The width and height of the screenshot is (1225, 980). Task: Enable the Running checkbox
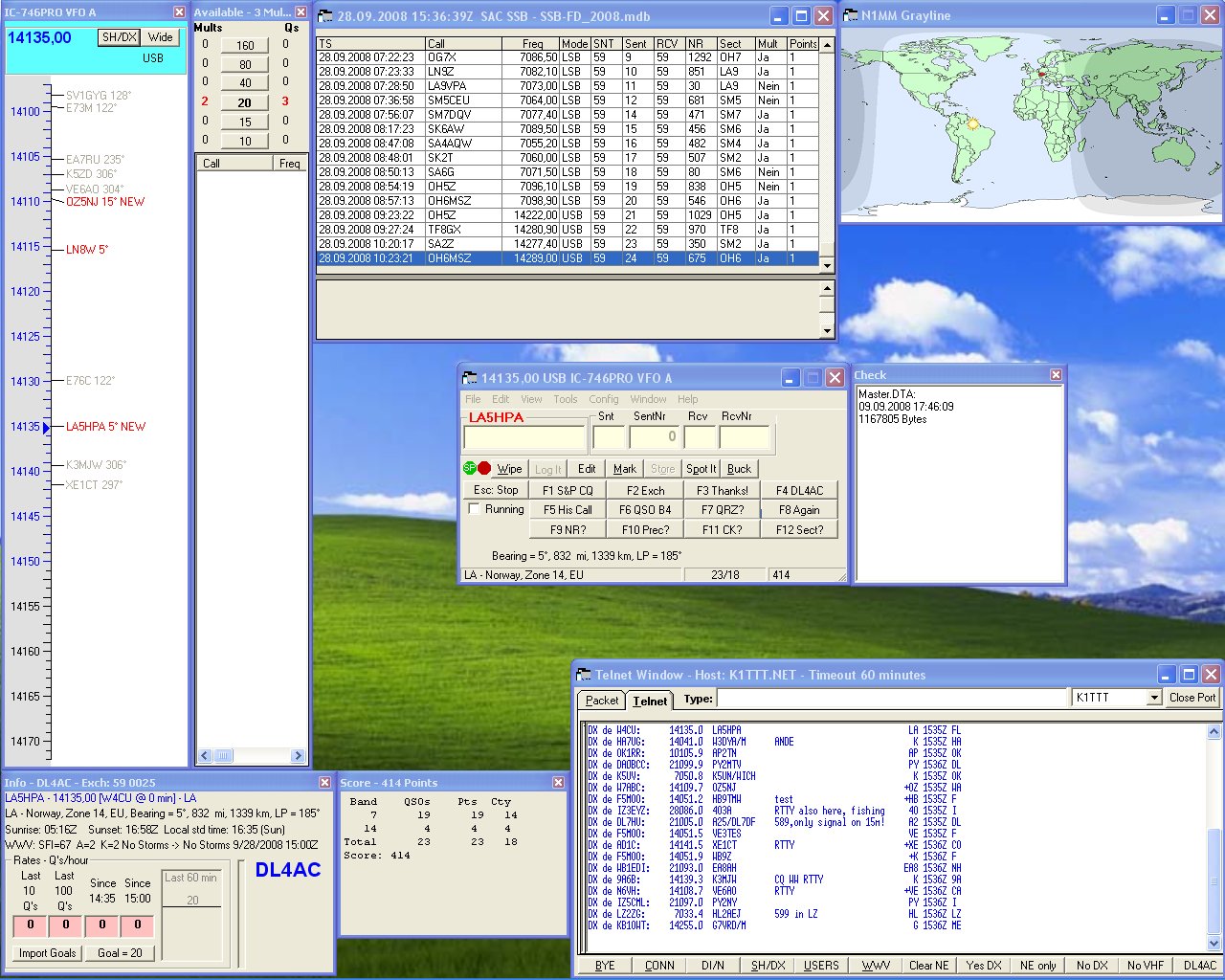pos(474,509)
